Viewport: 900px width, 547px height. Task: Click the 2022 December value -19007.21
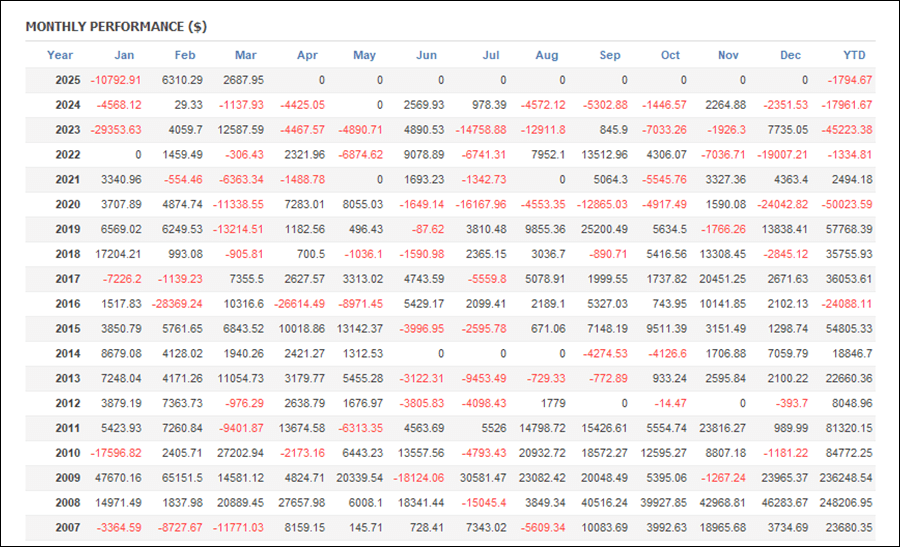click(782, 154)
